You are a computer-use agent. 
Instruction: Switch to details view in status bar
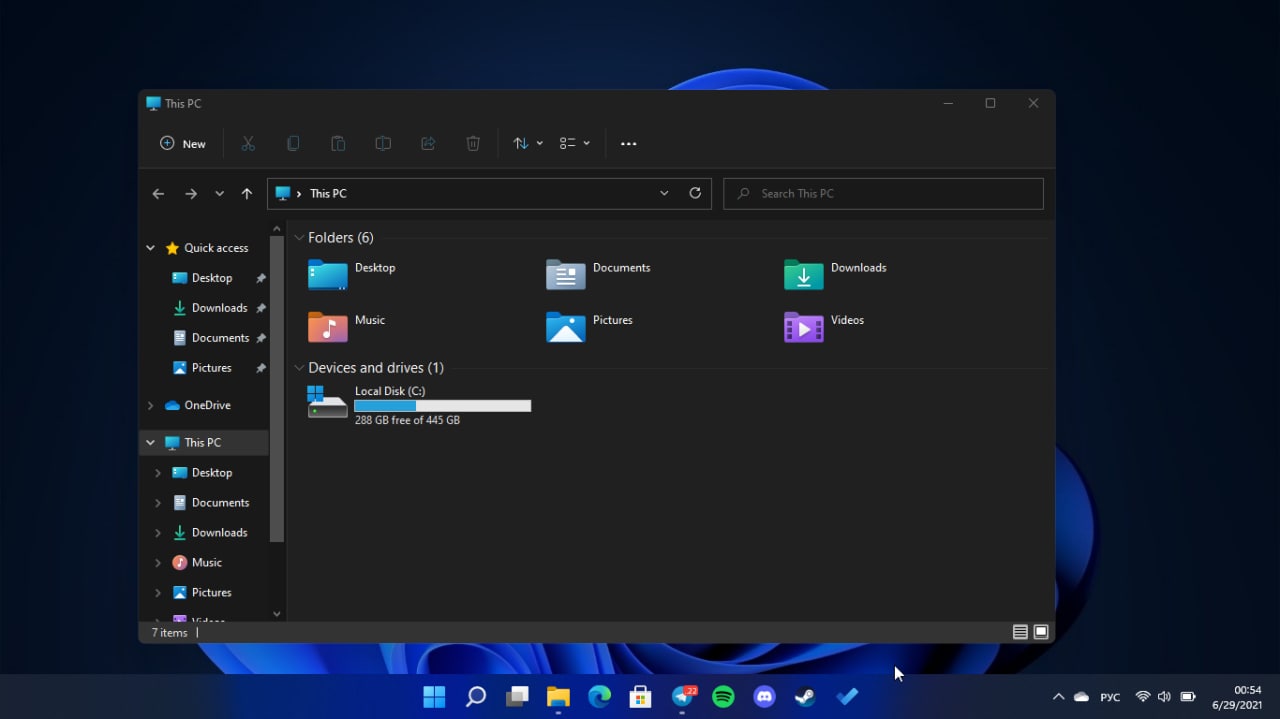[1020, 632]
